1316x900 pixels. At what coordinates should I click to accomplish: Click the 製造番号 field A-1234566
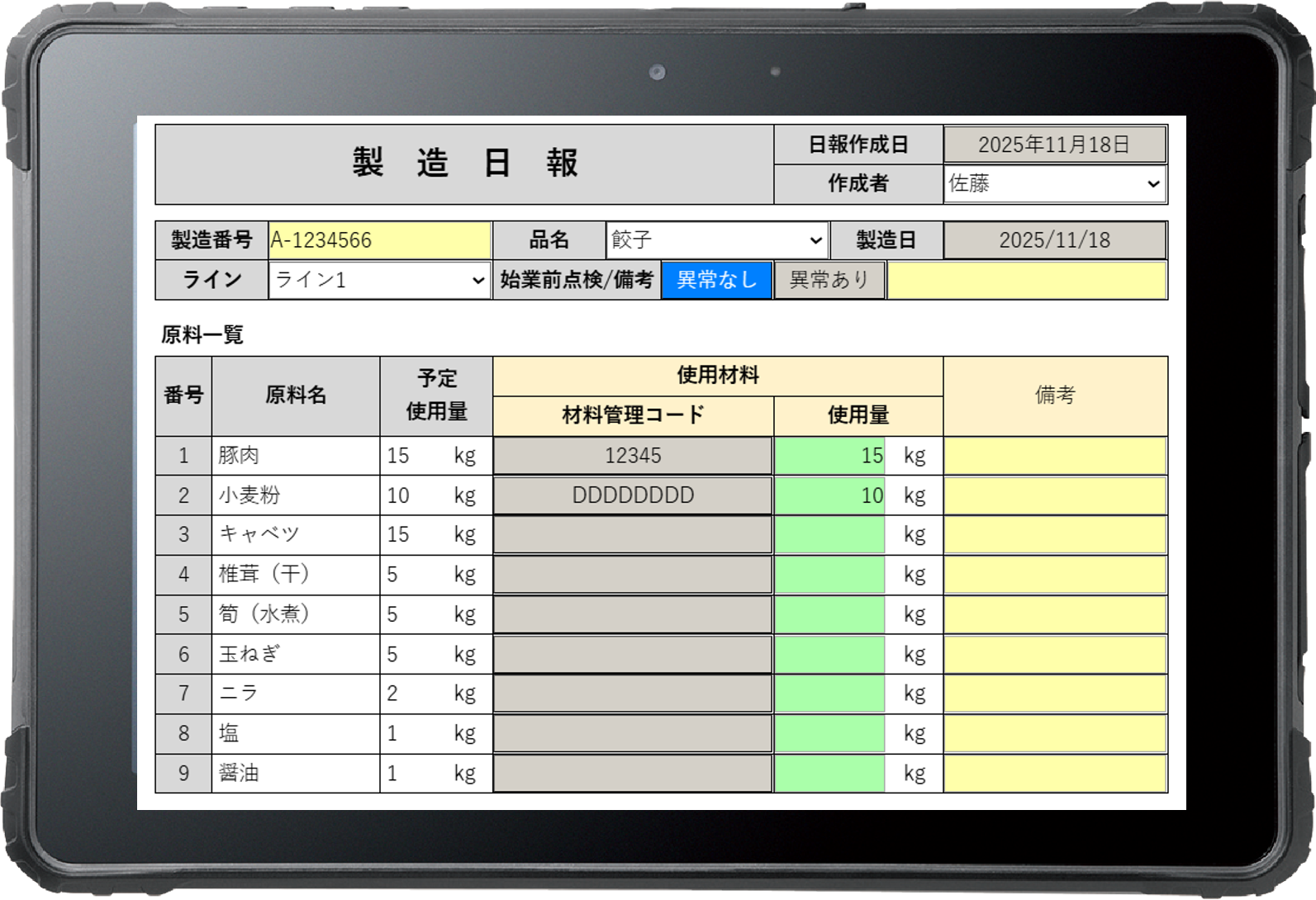coord(379,240)
